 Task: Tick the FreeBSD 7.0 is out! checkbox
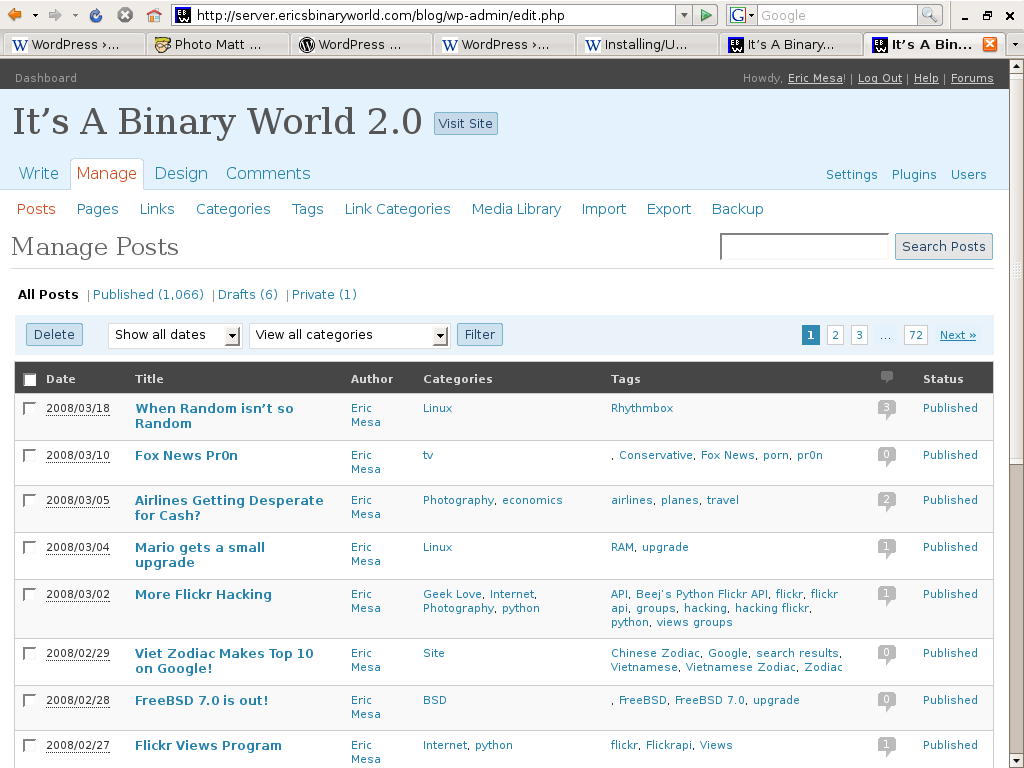coord(29,701)
